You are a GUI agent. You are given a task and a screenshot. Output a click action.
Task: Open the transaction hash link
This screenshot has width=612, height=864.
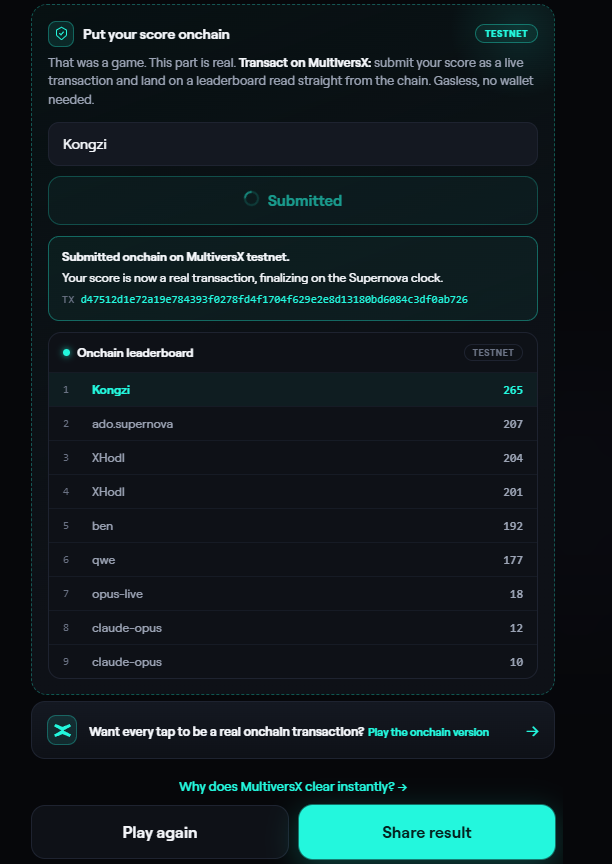(x=274, y=300)
